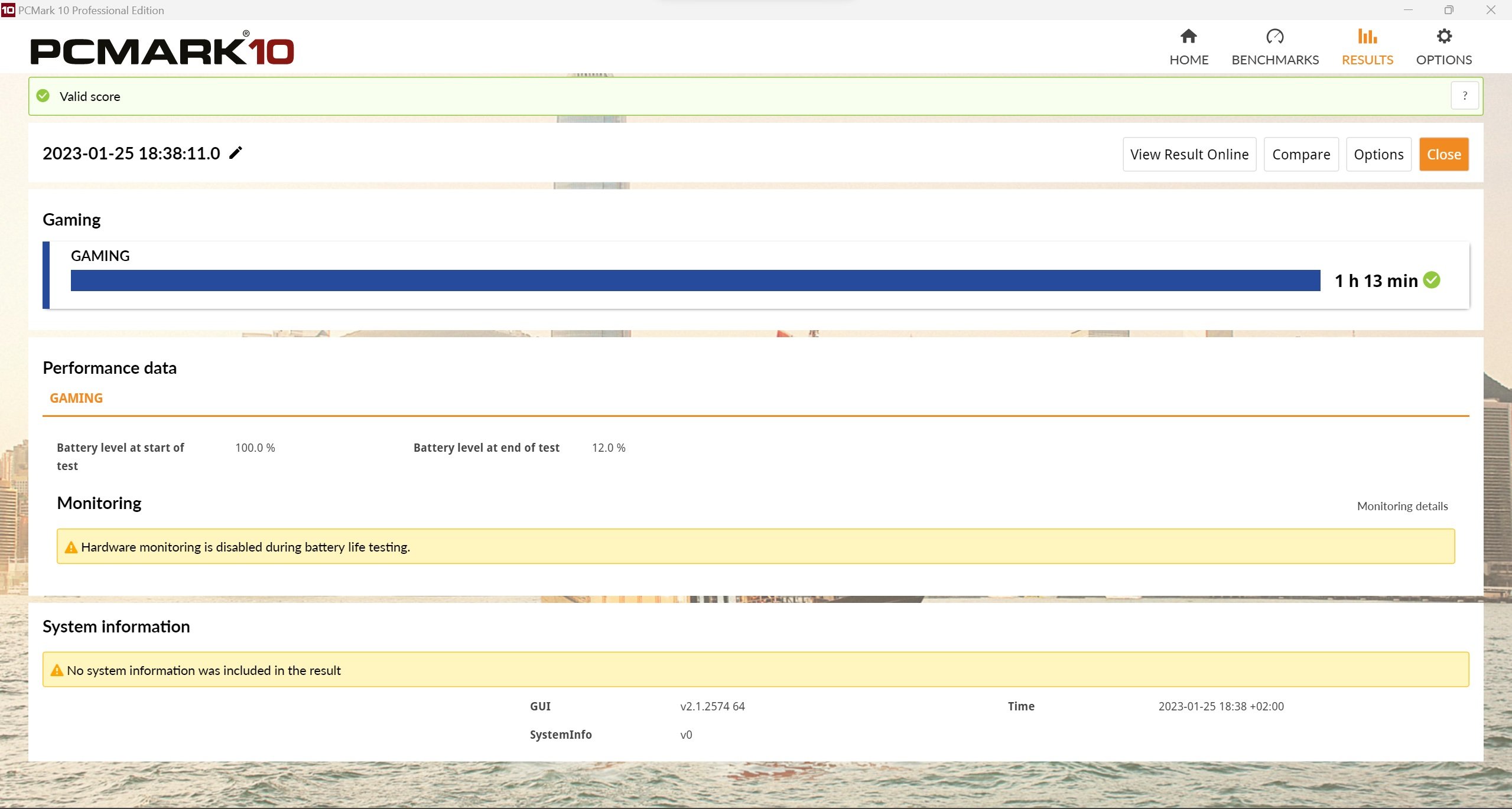Click the PCMark 10 logo
1512x809 pixels.
coord(162,48)
